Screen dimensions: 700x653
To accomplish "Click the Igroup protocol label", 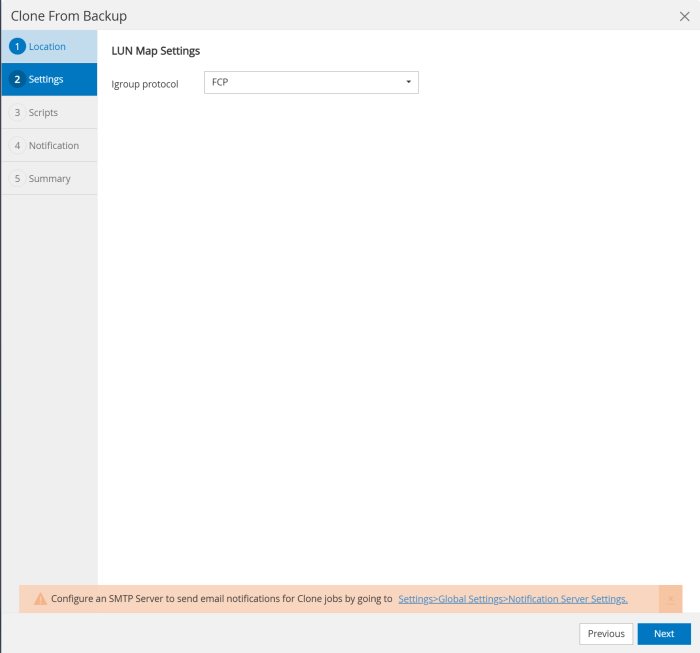I will click(x=145, y=84).
